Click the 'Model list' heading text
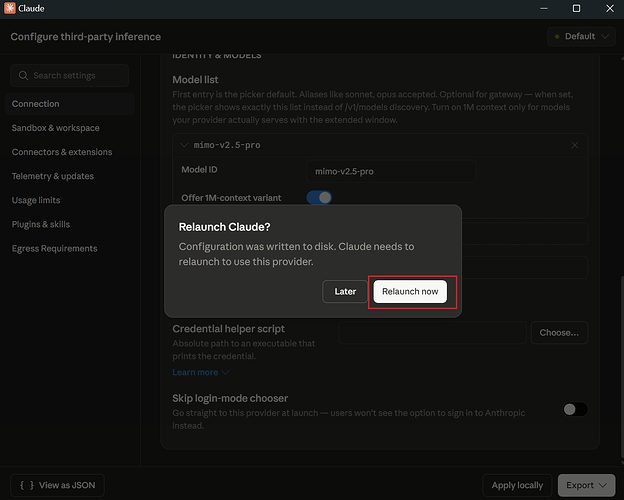Screen dimensions: 624x500 (x=195, y=80)
